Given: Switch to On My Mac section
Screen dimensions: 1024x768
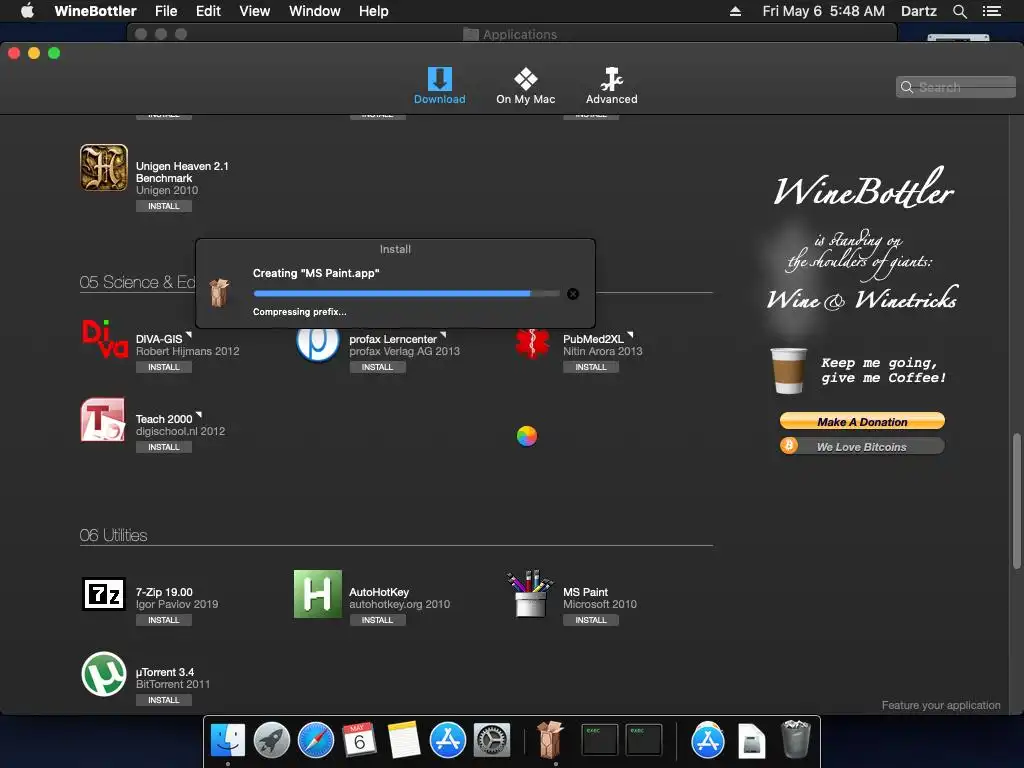Looking at the screenshot, I should 525,86.
